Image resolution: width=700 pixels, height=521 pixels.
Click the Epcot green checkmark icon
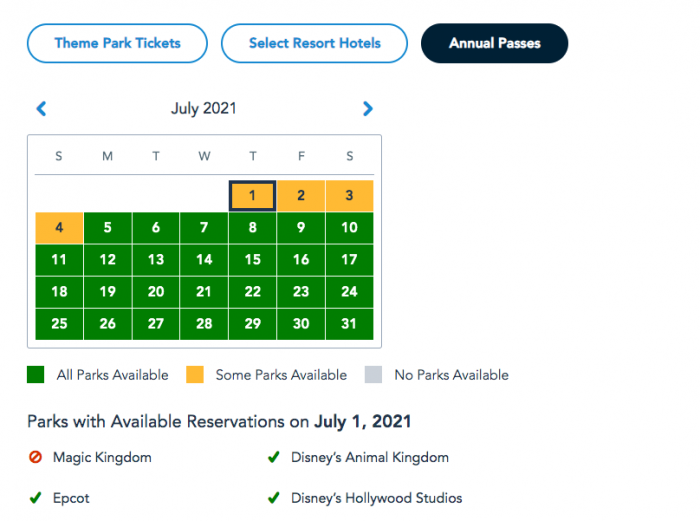35,498
